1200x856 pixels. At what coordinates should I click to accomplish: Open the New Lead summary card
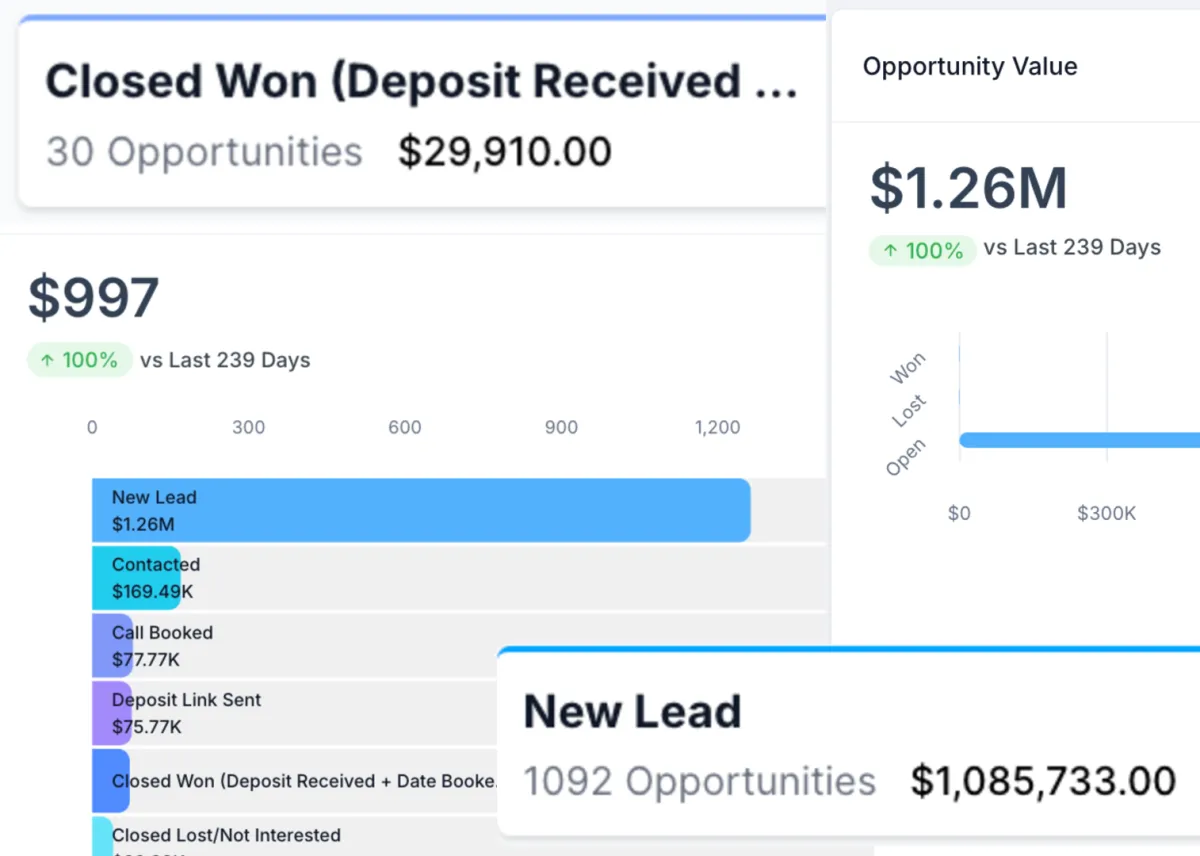pos(848,741)
